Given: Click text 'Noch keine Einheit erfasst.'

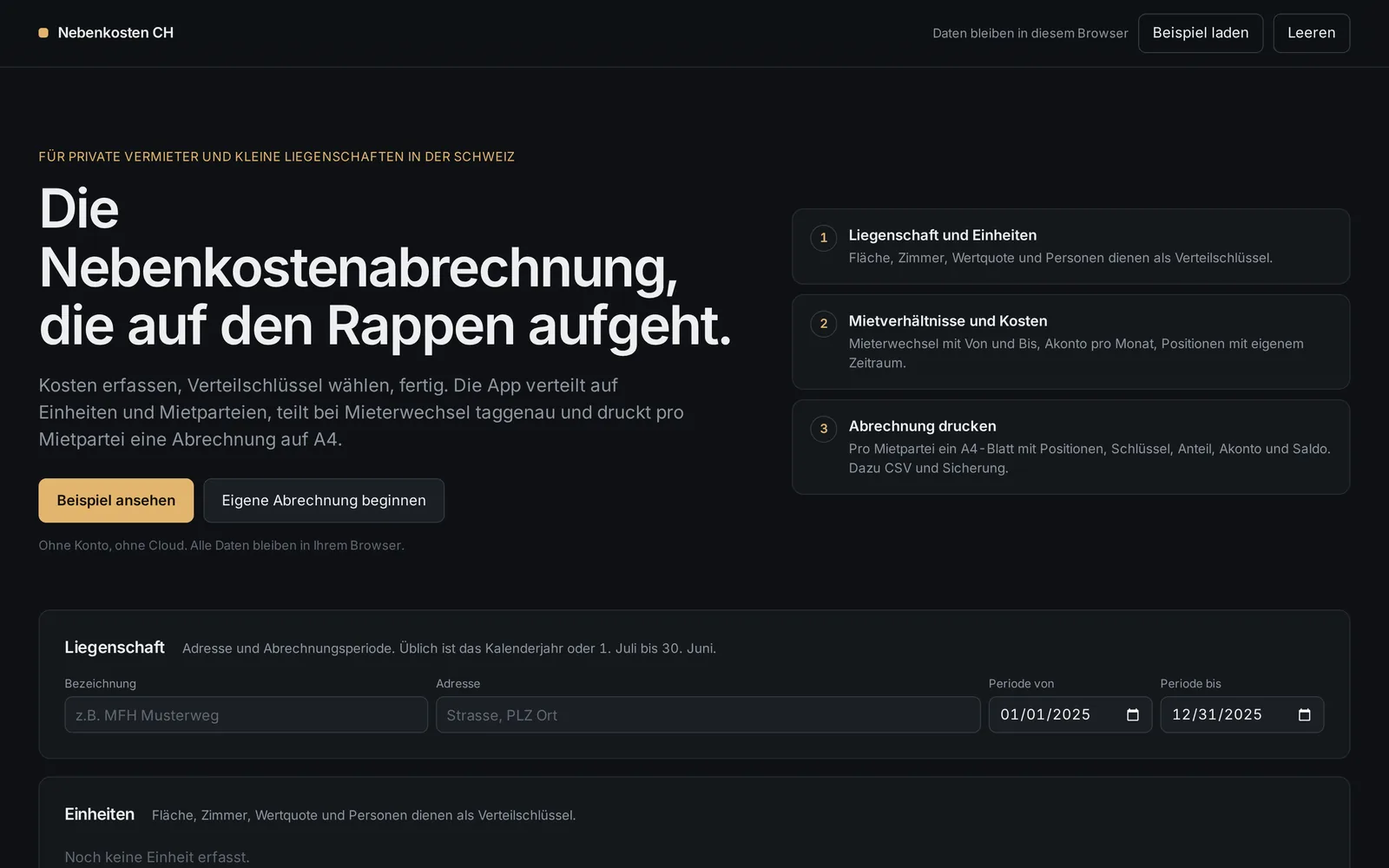Looking at the screenshot, I should point(157,857).
